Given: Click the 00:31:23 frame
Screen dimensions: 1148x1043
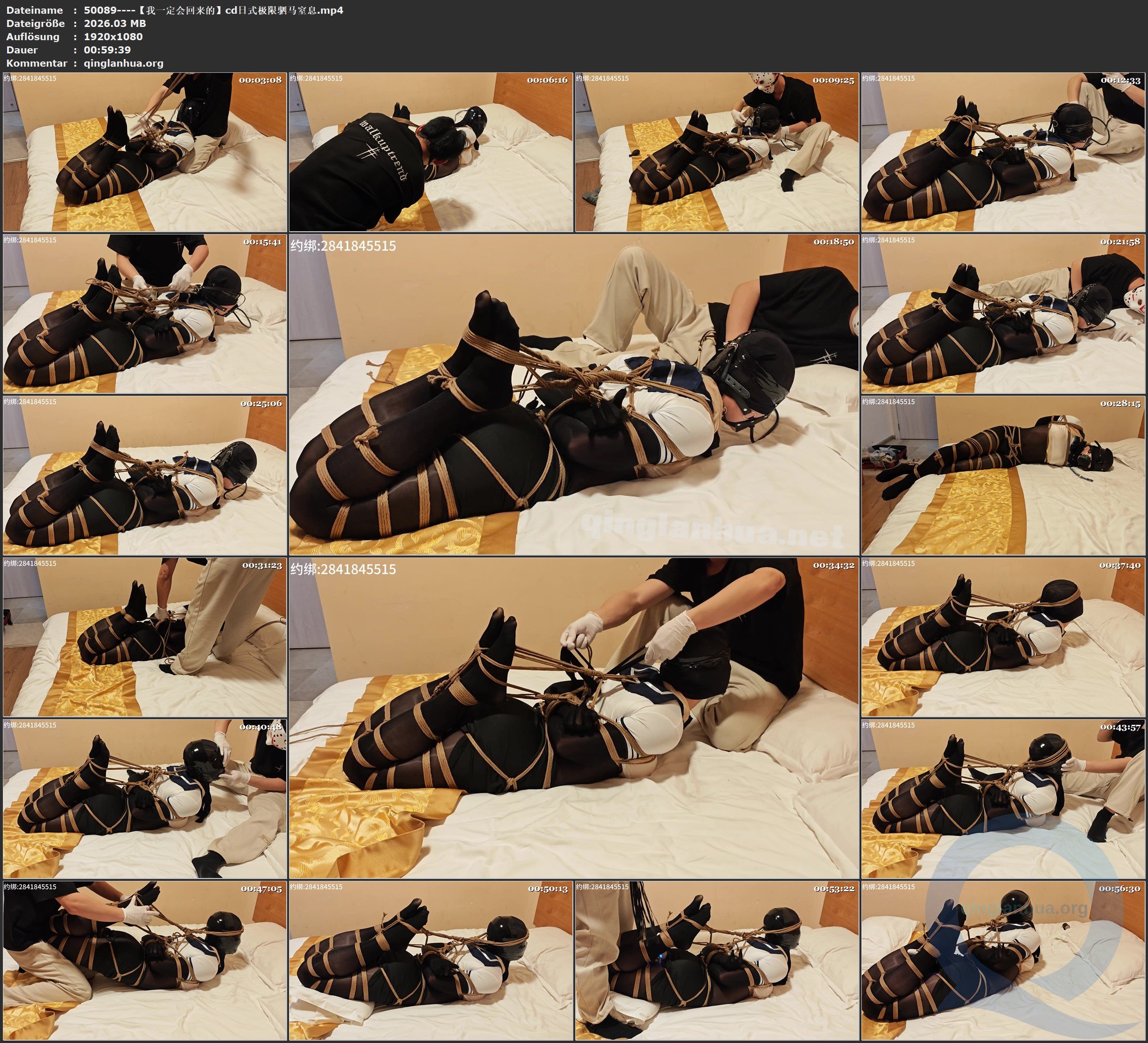Looking at the screenshot, I should tap(145, 637).
